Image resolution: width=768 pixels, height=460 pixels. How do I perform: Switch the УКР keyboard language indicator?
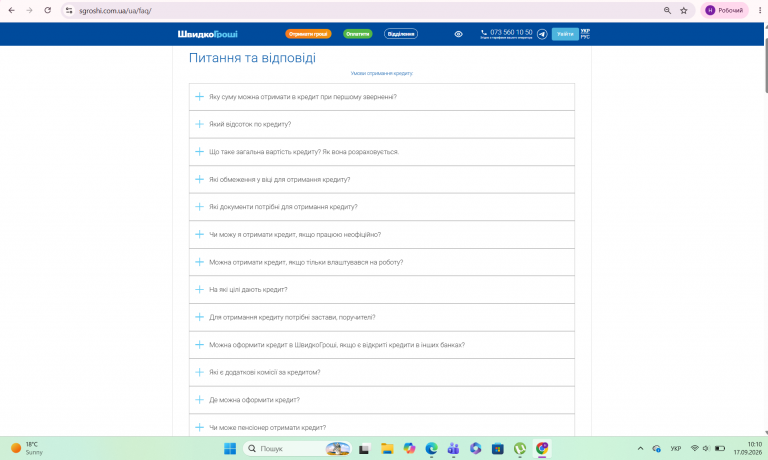pyautogui.click(x=676, y=448)
